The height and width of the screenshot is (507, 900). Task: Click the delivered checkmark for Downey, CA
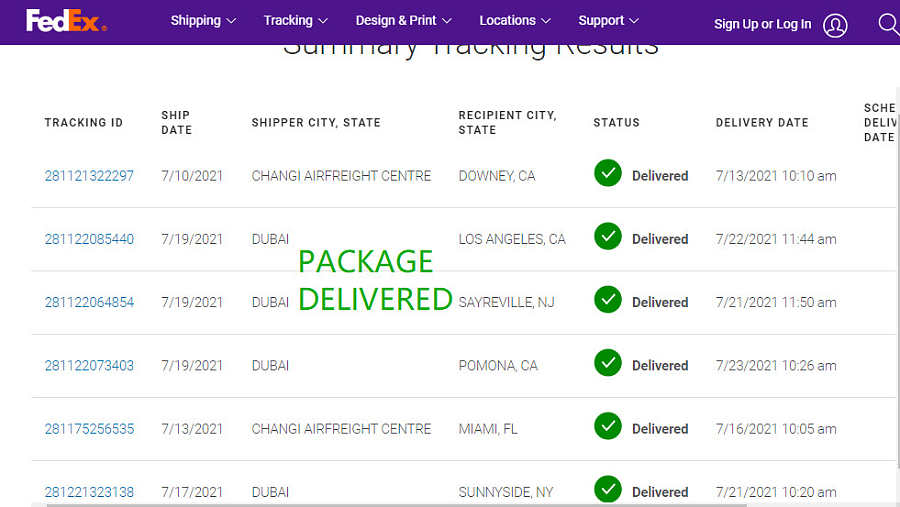[x=608, y=173]
